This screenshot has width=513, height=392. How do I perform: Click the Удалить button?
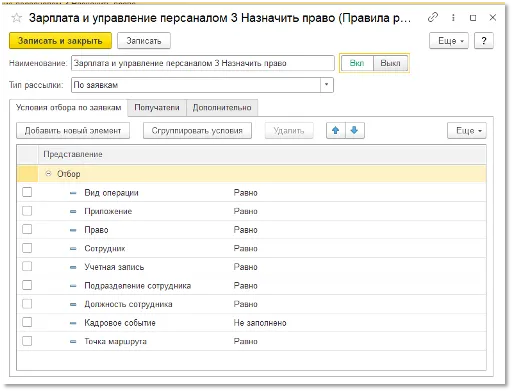click(289, 131)
